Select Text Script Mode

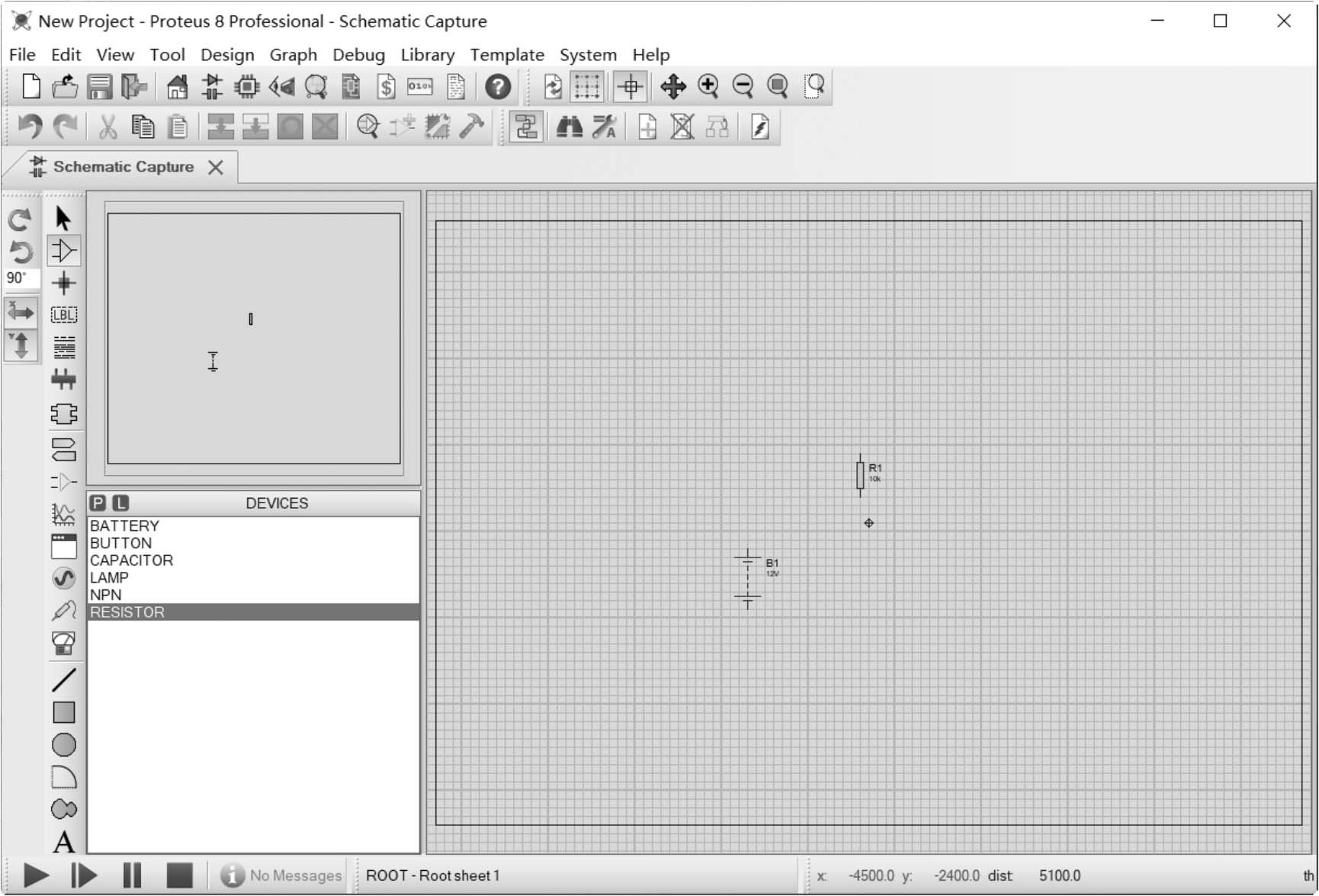63,348
